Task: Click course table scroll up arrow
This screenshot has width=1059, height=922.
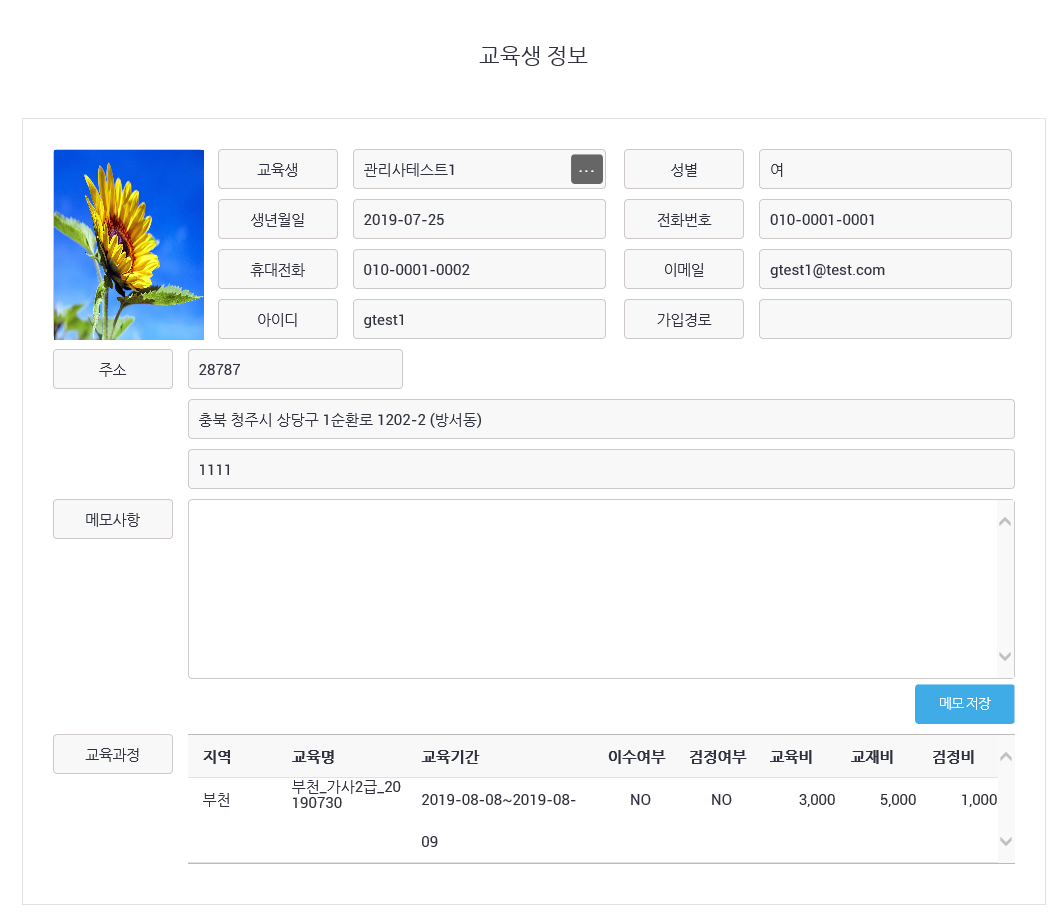Action: [1006, 757]
